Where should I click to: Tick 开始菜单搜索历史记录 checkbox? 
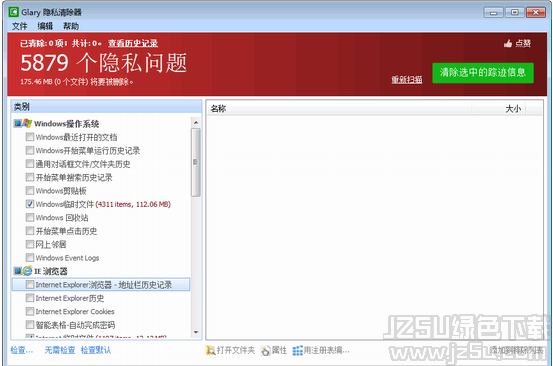tap(30, 177)
